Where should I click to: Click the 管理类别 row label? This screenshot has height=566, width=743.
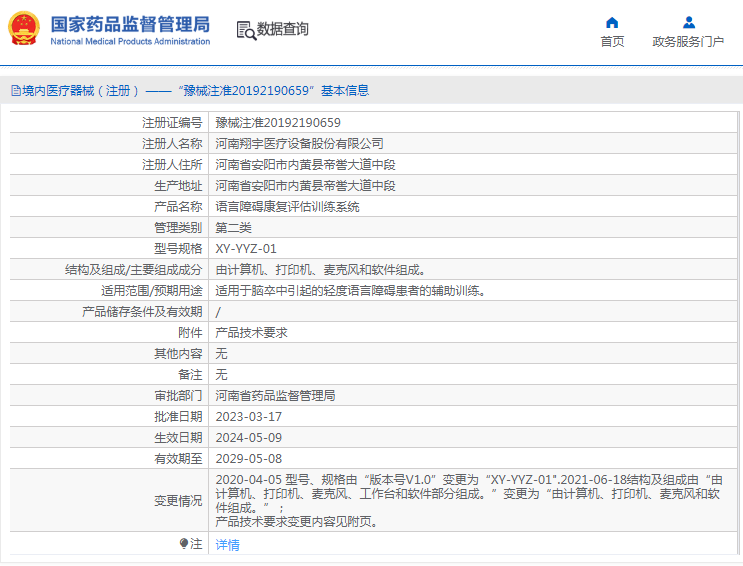click(178, 228)
